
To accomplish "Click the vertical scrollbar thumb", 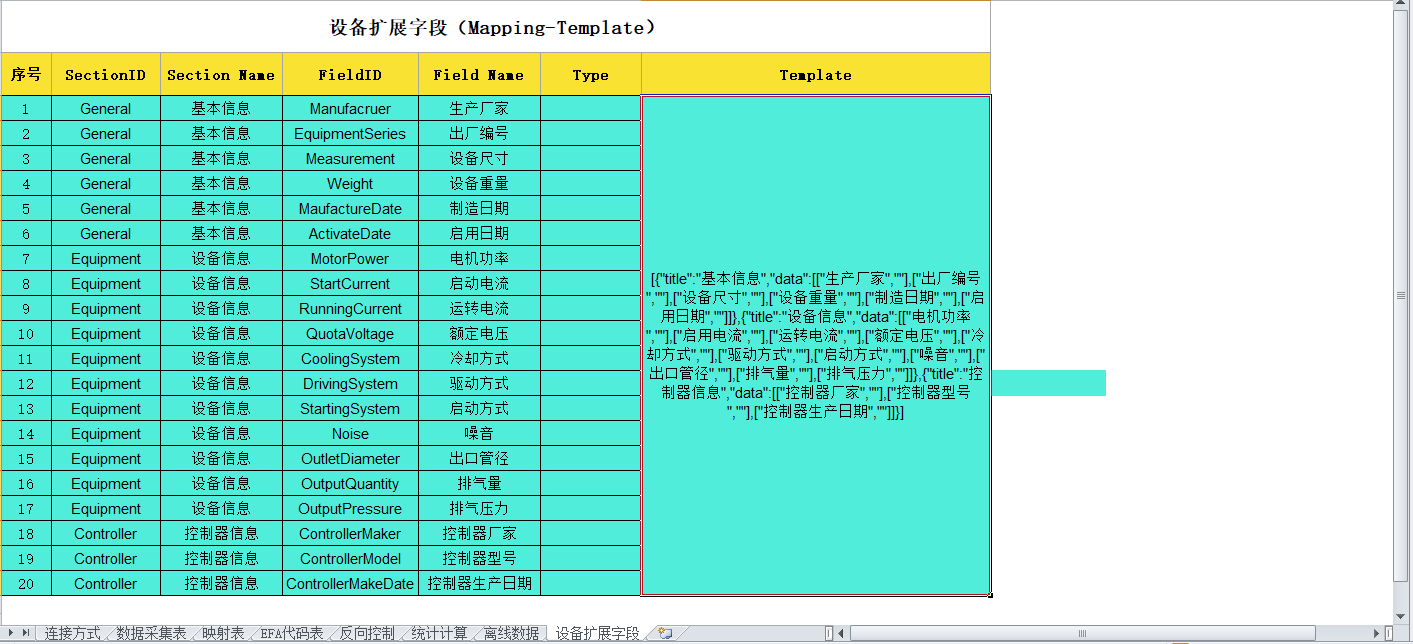I will coord(1402,295).
